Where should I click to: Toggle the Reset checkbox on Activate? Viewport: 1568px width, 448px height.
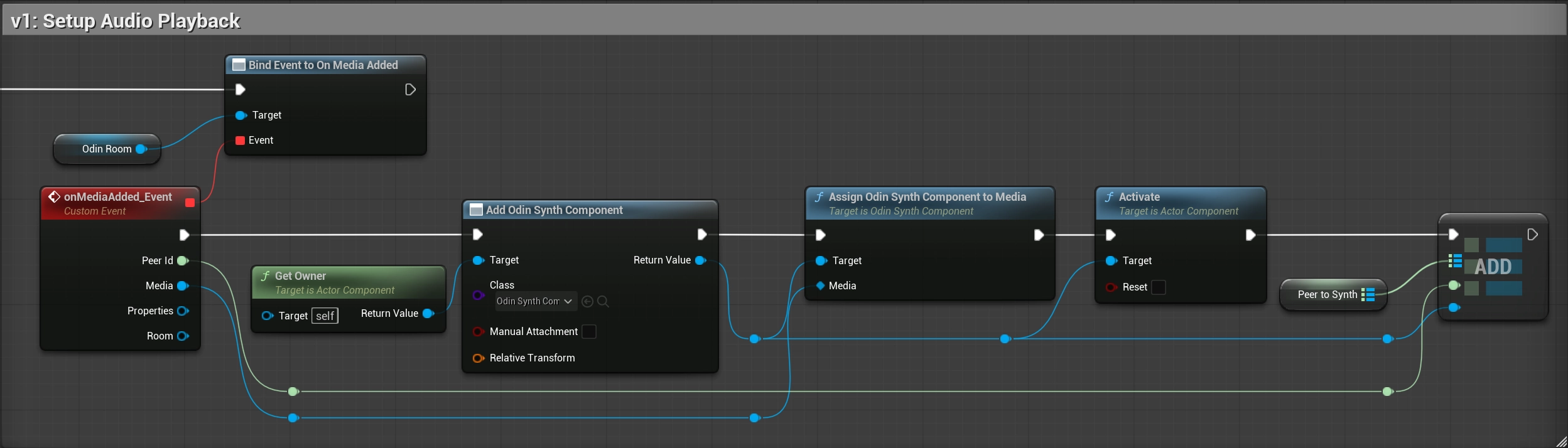coord(1159,287)
